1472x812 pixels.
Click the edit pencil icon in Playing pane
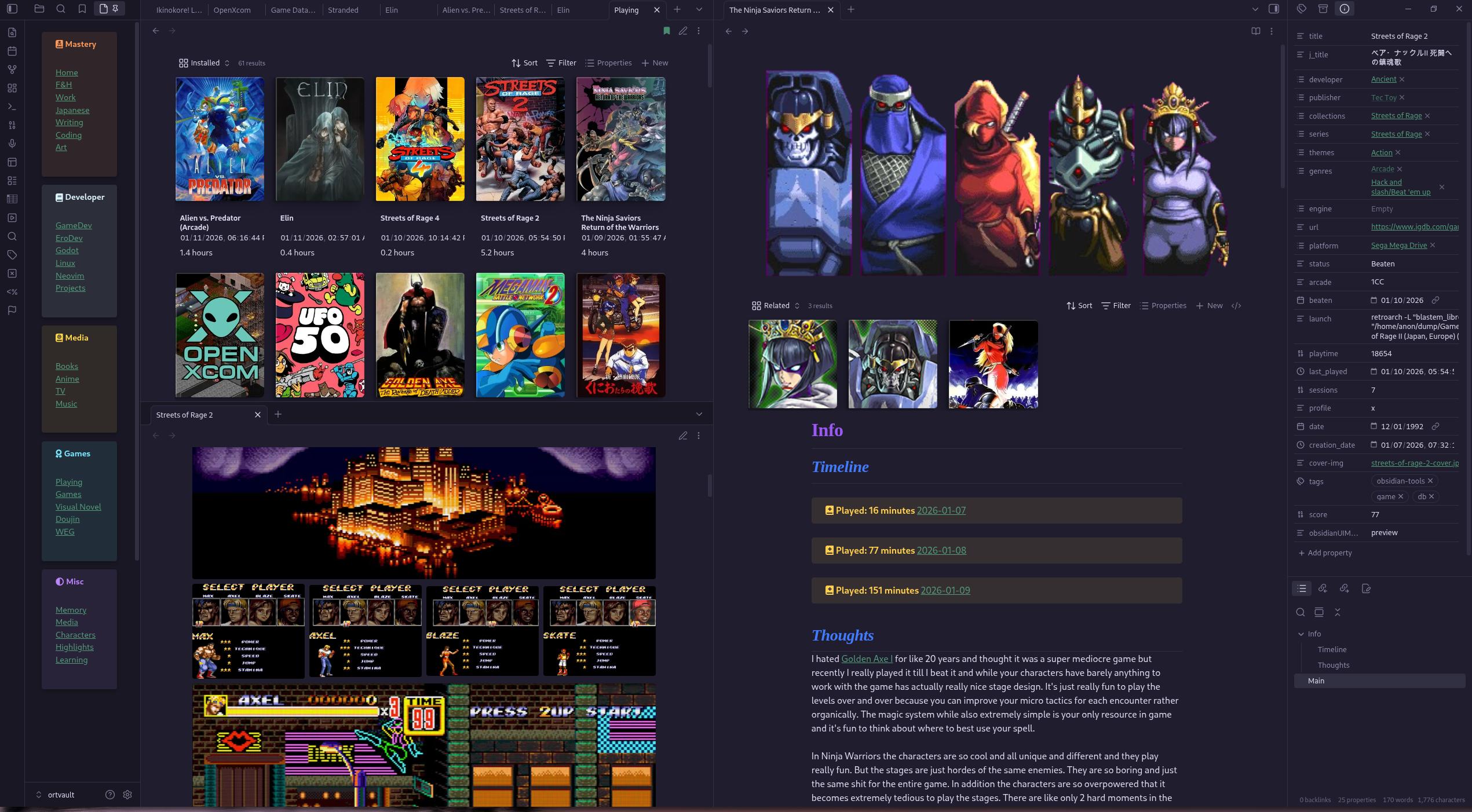[683, 31]
